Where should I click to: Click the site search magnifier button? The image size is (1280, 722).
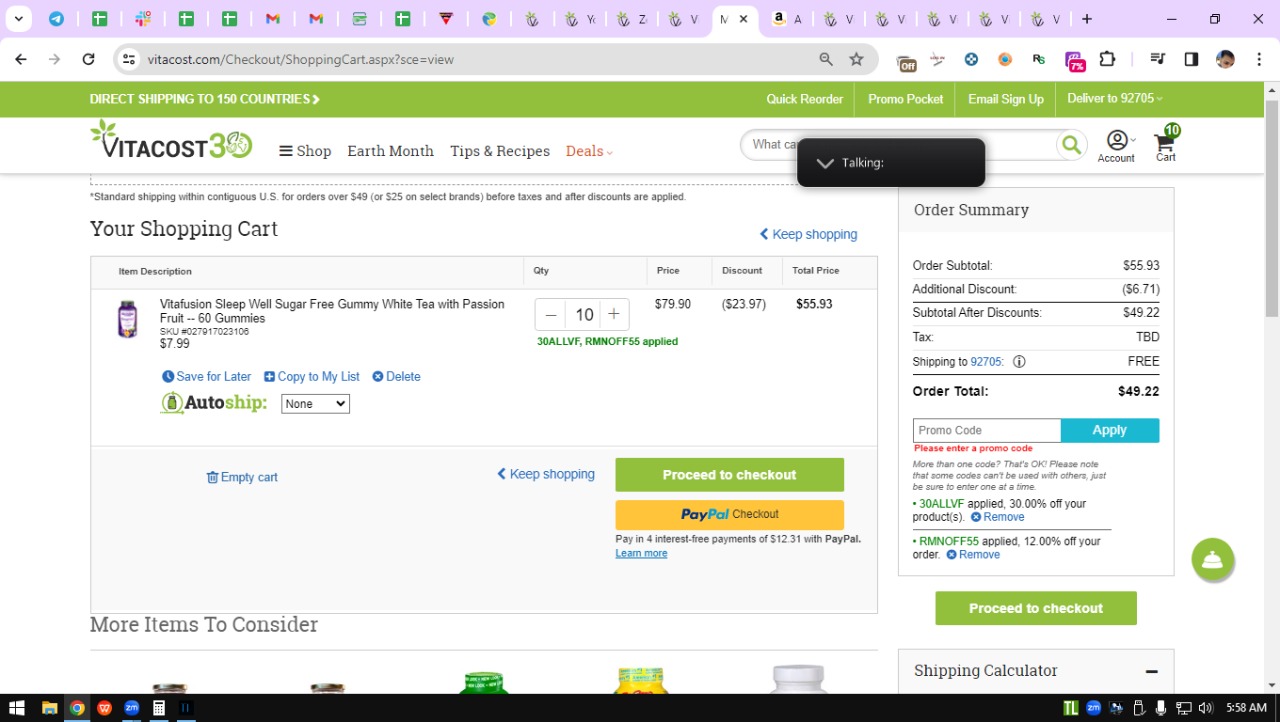1071,145
